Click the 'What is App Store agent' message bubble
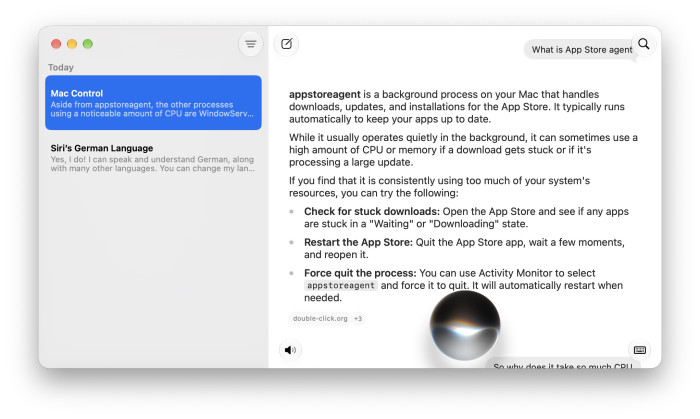The height and width of the screenshot is (419, 700). 581,50
